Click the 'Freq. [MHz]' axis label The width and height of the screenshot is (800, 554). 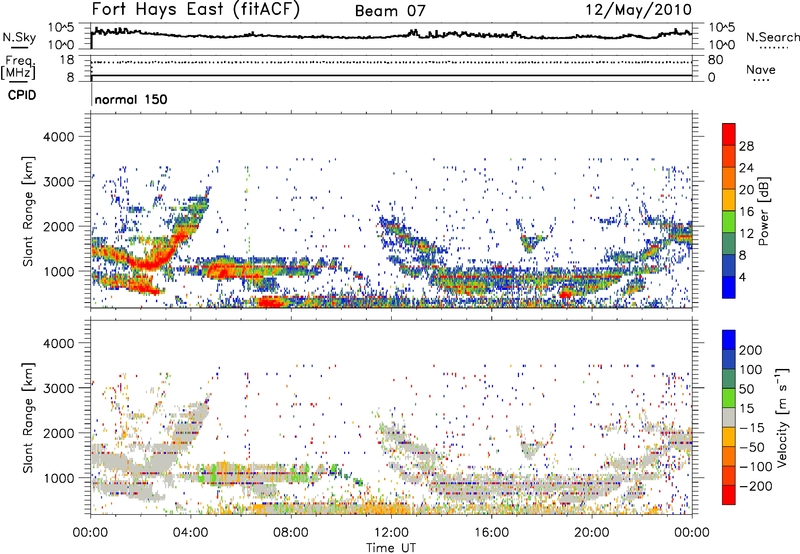(x=18, y=67)
